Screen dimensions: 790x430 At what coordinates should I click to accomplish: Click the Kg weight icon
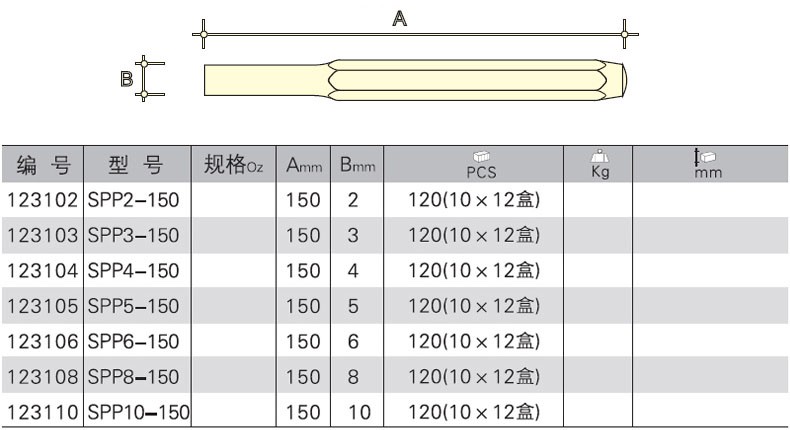click(600, 157)
